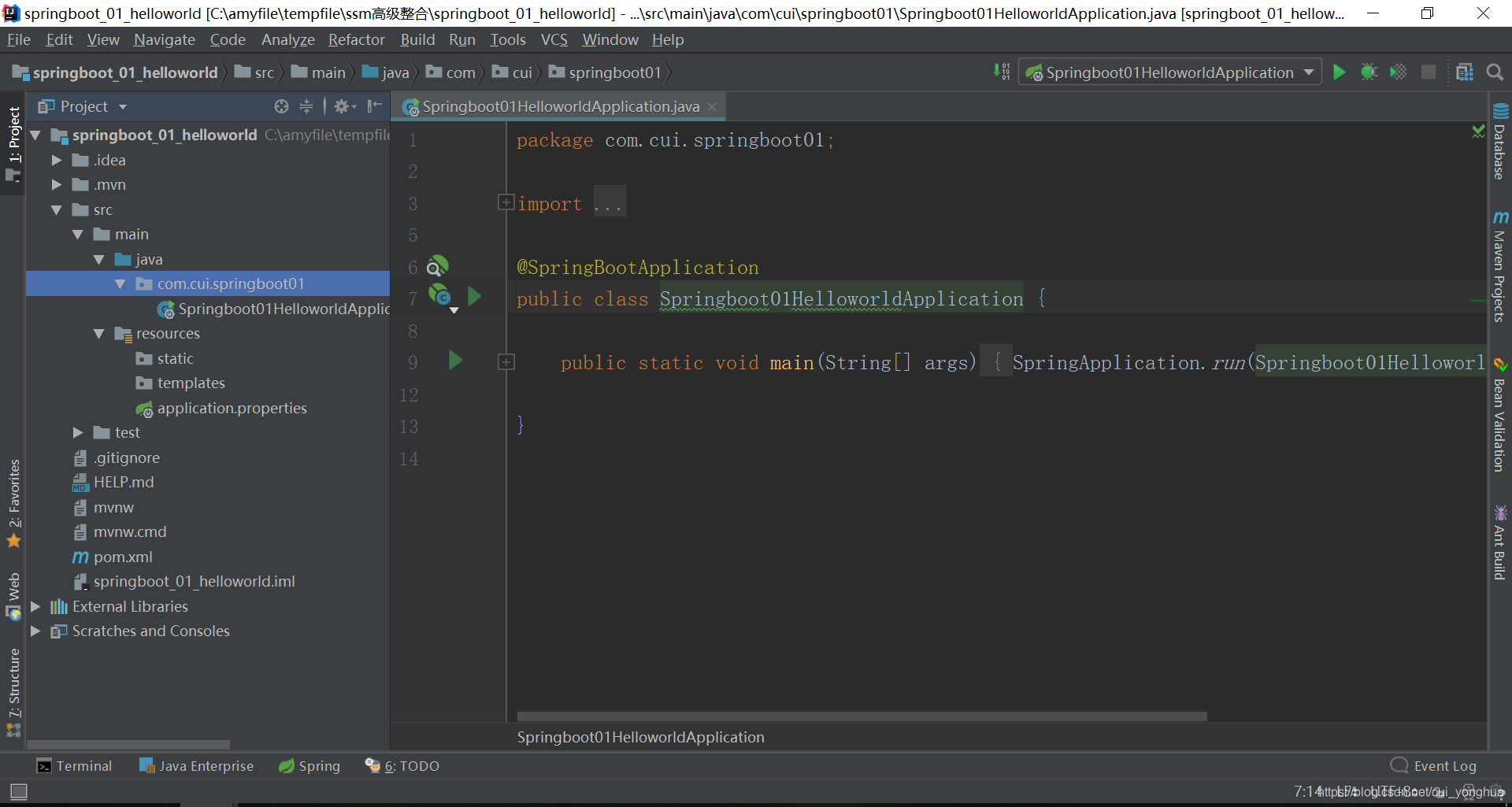This screenshot has width=1512, height=807.
Task: Expand Scratches and Consoles node
Action: tap(35, 631)
